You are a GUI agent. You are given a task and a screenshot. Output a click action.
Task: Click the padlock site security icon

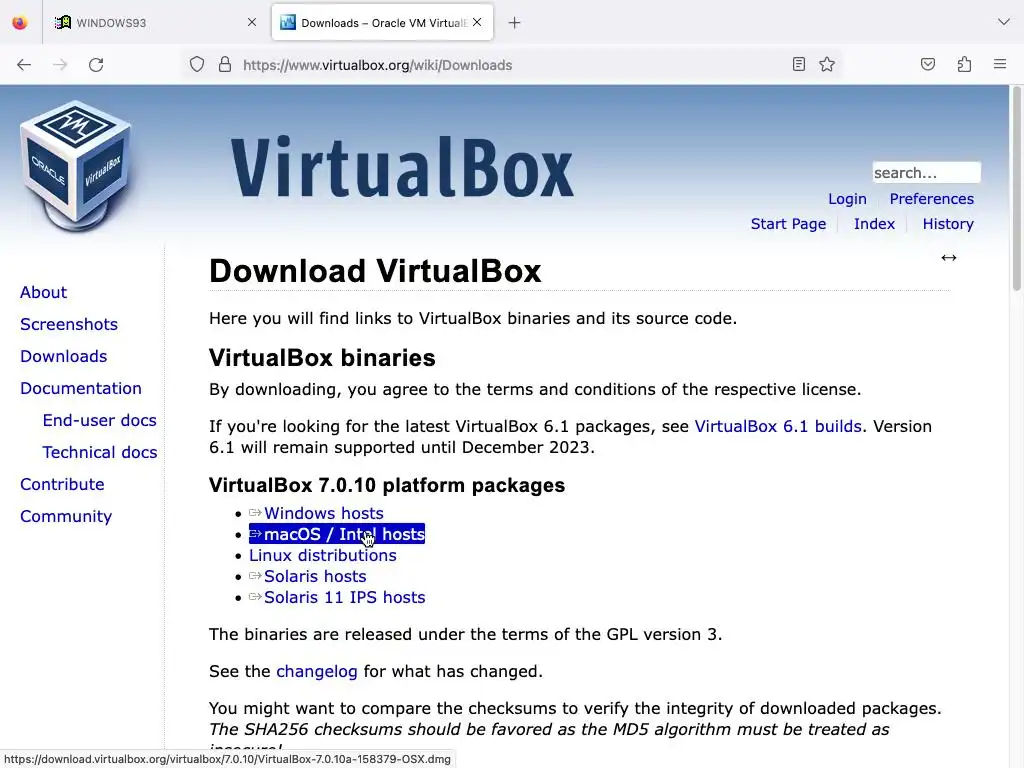point(225,65)
